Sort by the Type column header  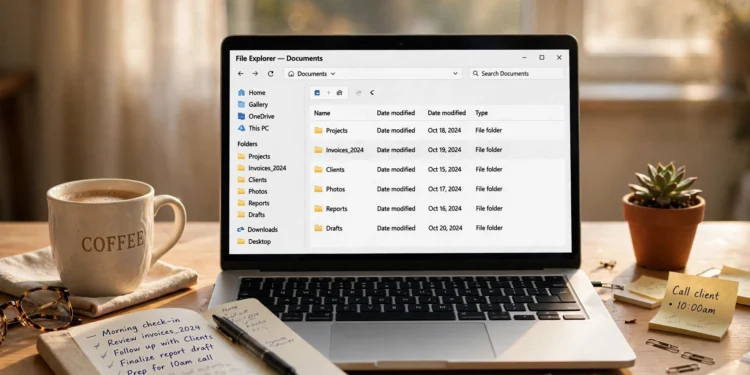(481, 113)
